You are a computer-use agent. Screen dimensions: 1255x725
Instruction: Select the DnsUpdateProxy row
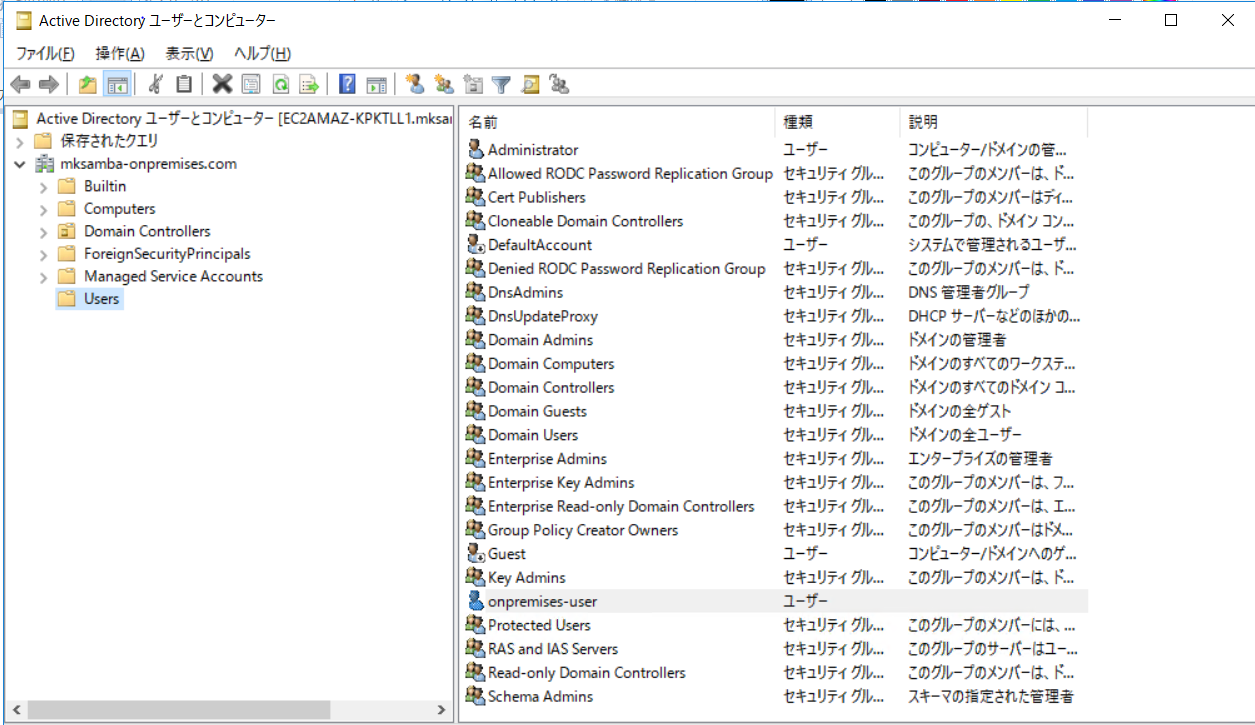pos(774,316)
